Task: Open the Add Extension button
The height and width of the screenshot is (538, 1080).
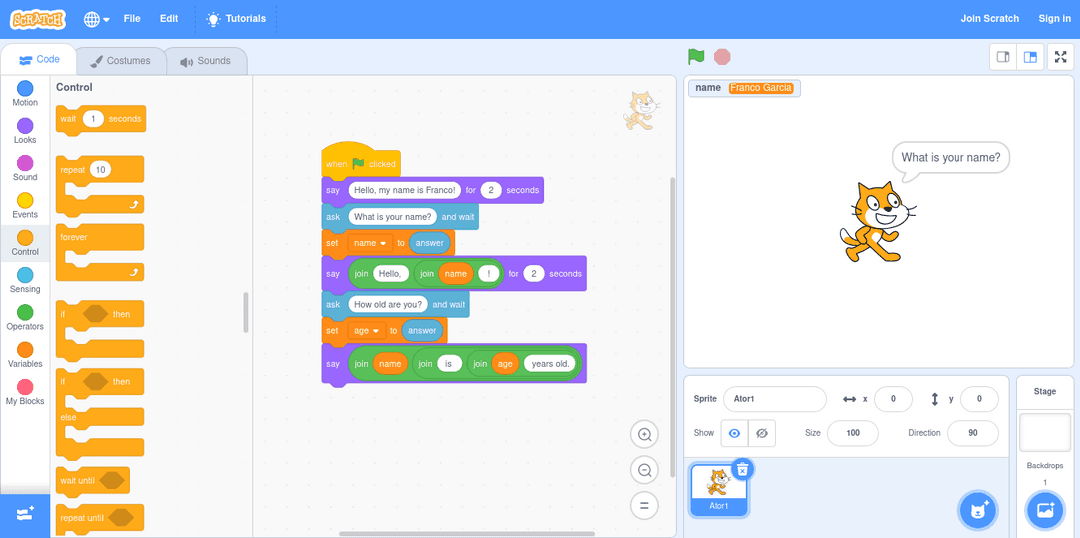Action: (x=25, y=512)
